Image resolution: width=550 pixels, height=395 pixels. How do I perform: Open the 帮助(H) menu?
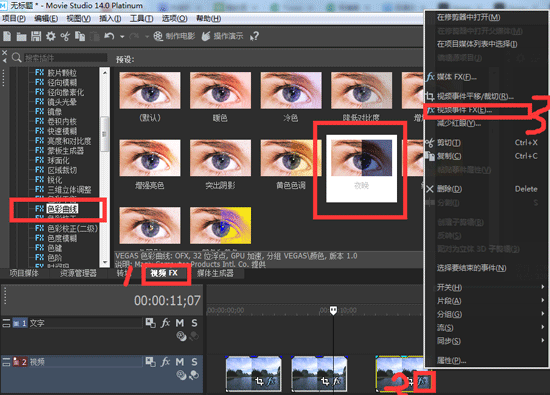[208, 18]
